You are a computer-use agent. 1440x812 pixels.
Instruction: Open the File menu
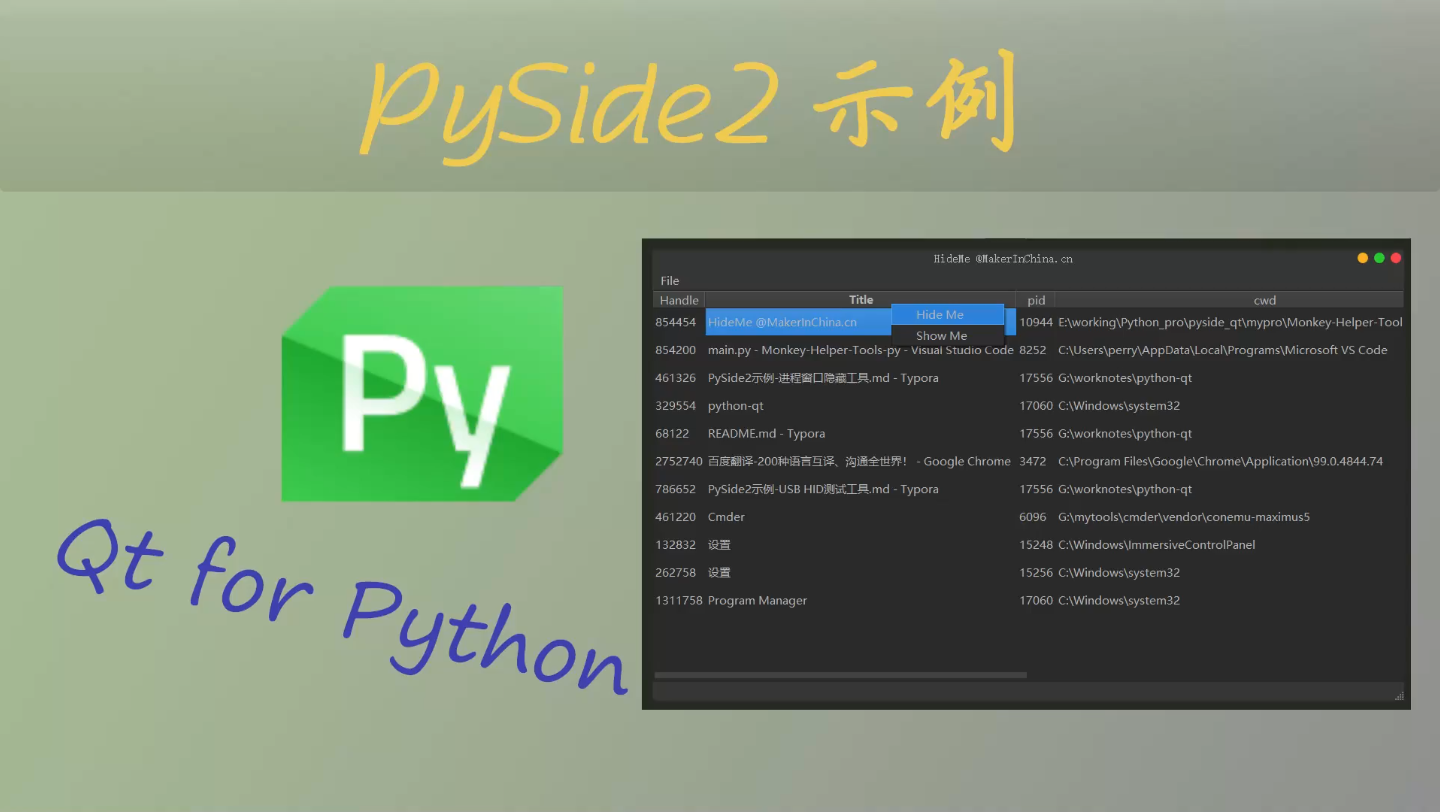pos(670,281)
